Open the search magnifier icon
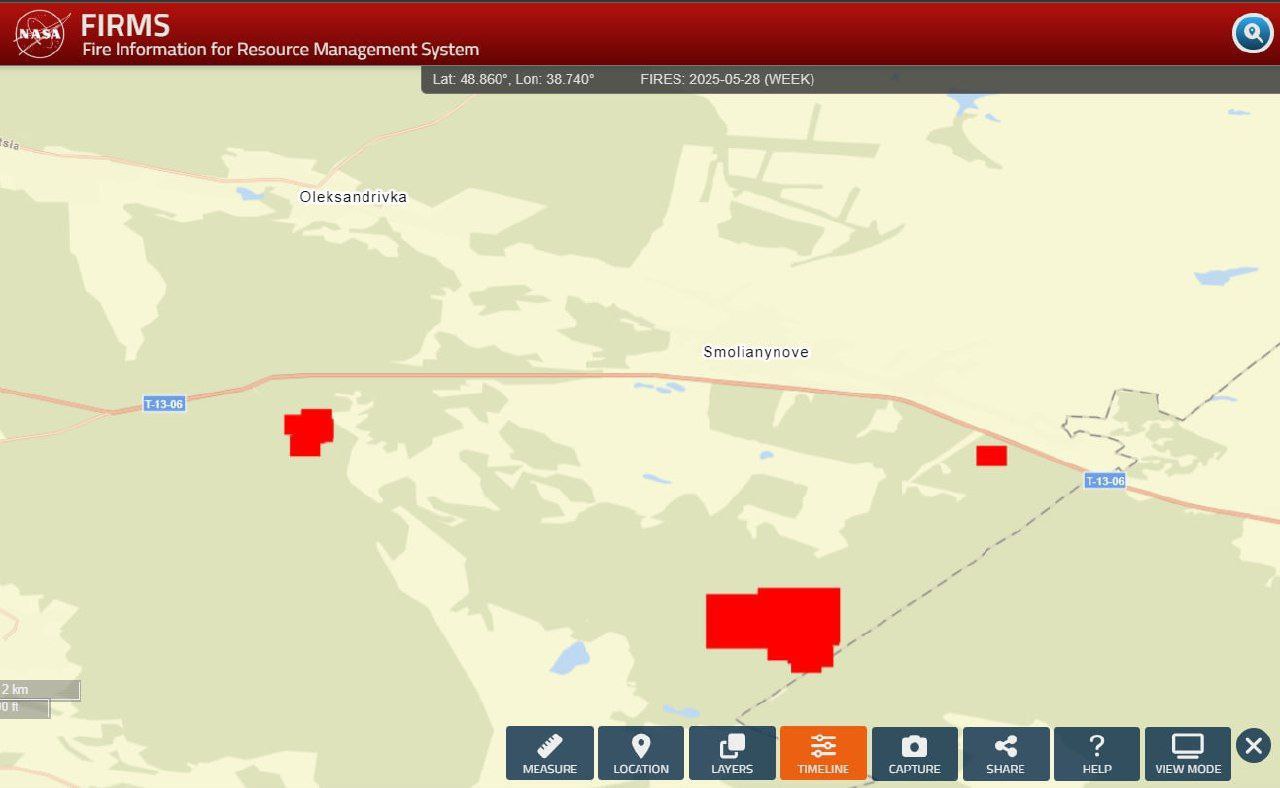Image resolution: width=1280 pixels, height=788 pixels. coord(1252,33)
